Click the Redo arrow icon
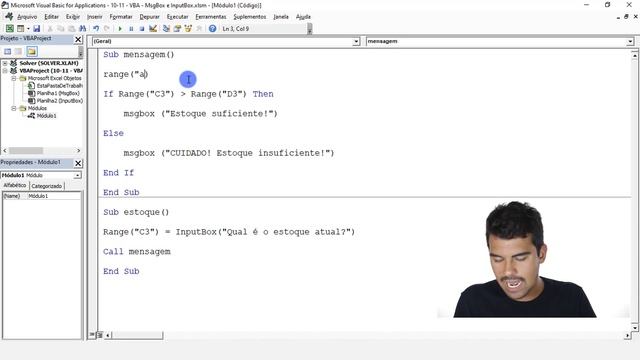This screenshot has width=640, height=360. [x=107, y=29]
